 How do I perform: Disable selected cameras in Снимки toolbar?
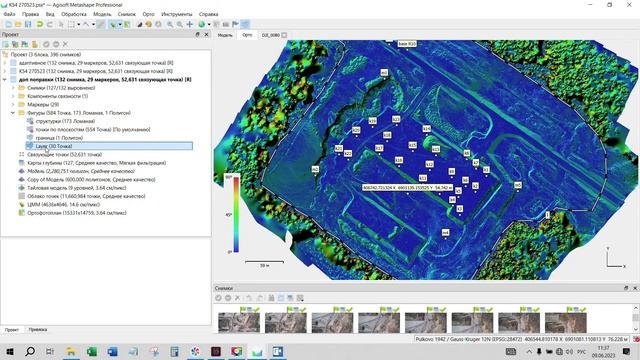point(228,298)
